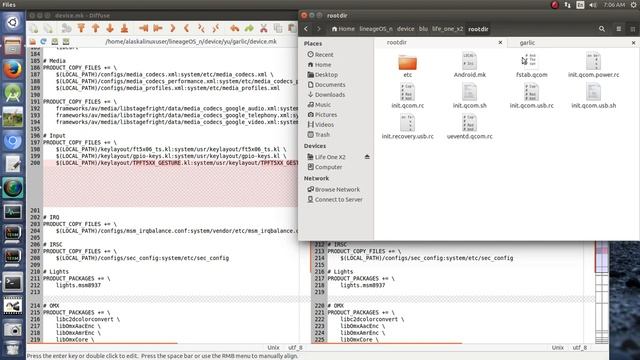640x360 pixels.
Task: Cut selection with scissors icon in Diffuse
Action: pyautogui.click(x=264, y=28)
